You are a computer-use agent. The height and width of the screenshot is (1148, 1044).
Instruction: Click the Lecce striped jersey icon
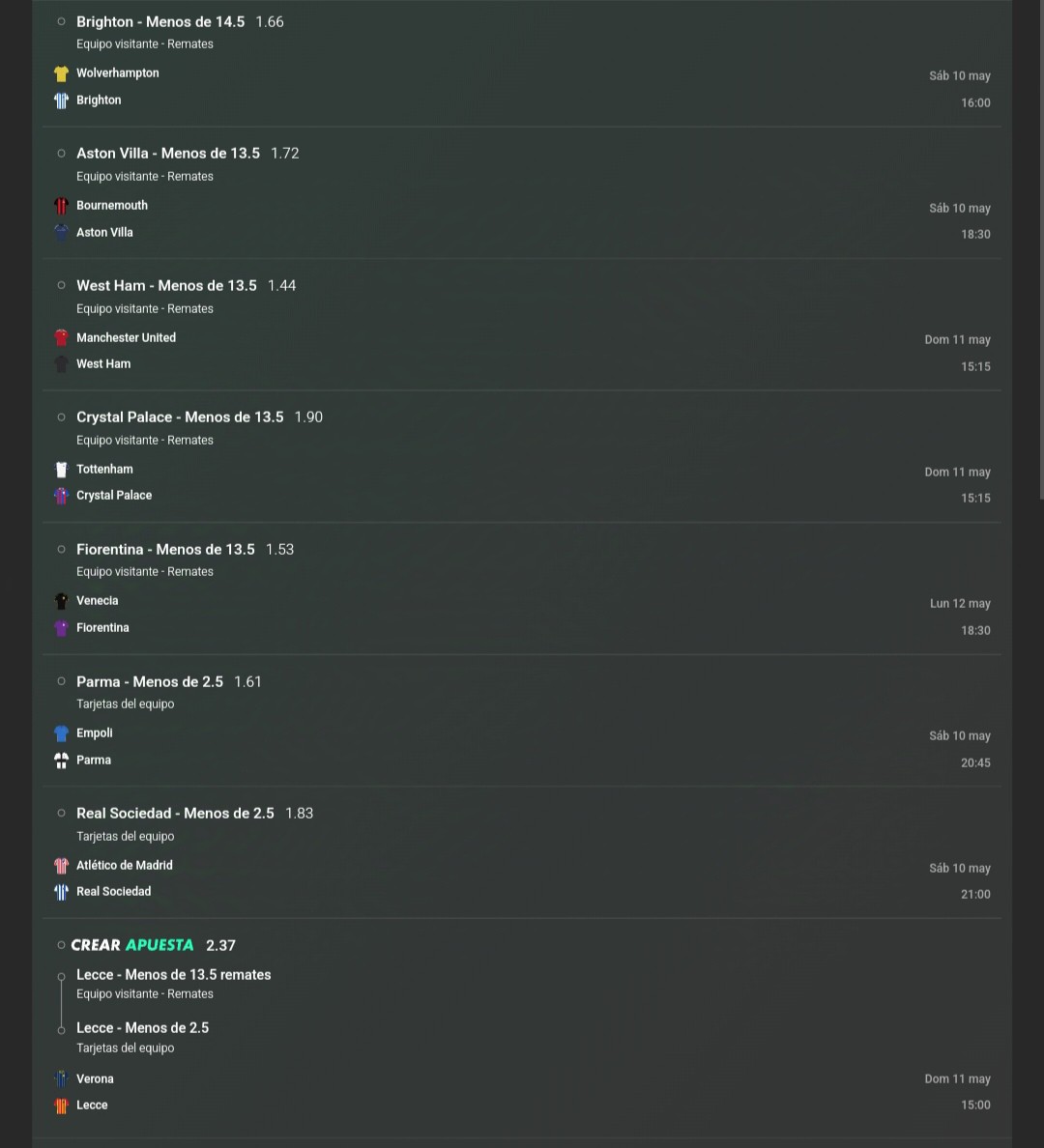(62, 1105)
